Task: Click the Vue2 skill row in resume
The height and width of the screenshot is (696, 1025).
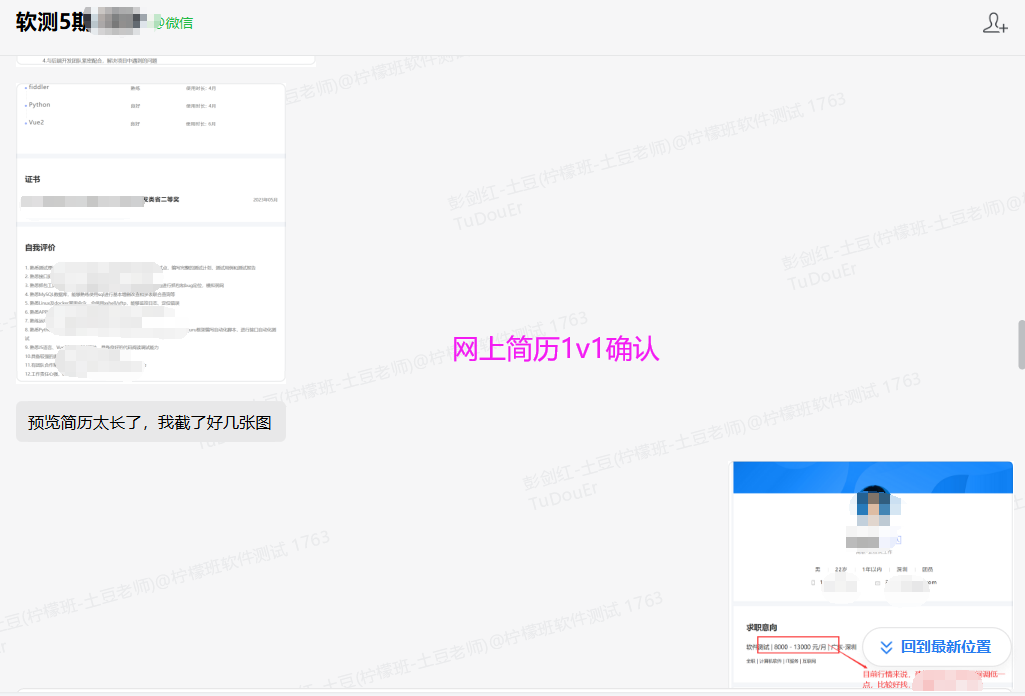Action: (36, 123)
